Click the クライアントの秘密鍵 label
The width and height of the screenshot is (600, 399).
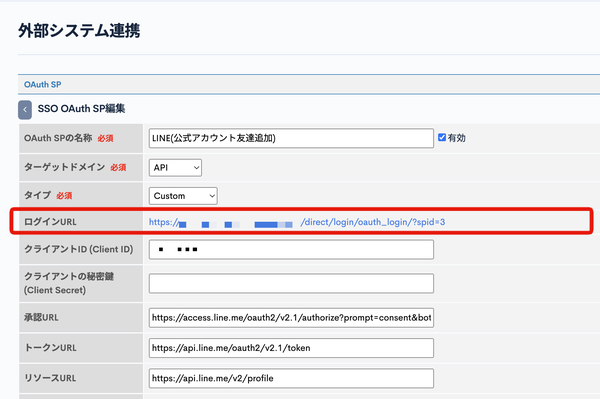[69, 283]
